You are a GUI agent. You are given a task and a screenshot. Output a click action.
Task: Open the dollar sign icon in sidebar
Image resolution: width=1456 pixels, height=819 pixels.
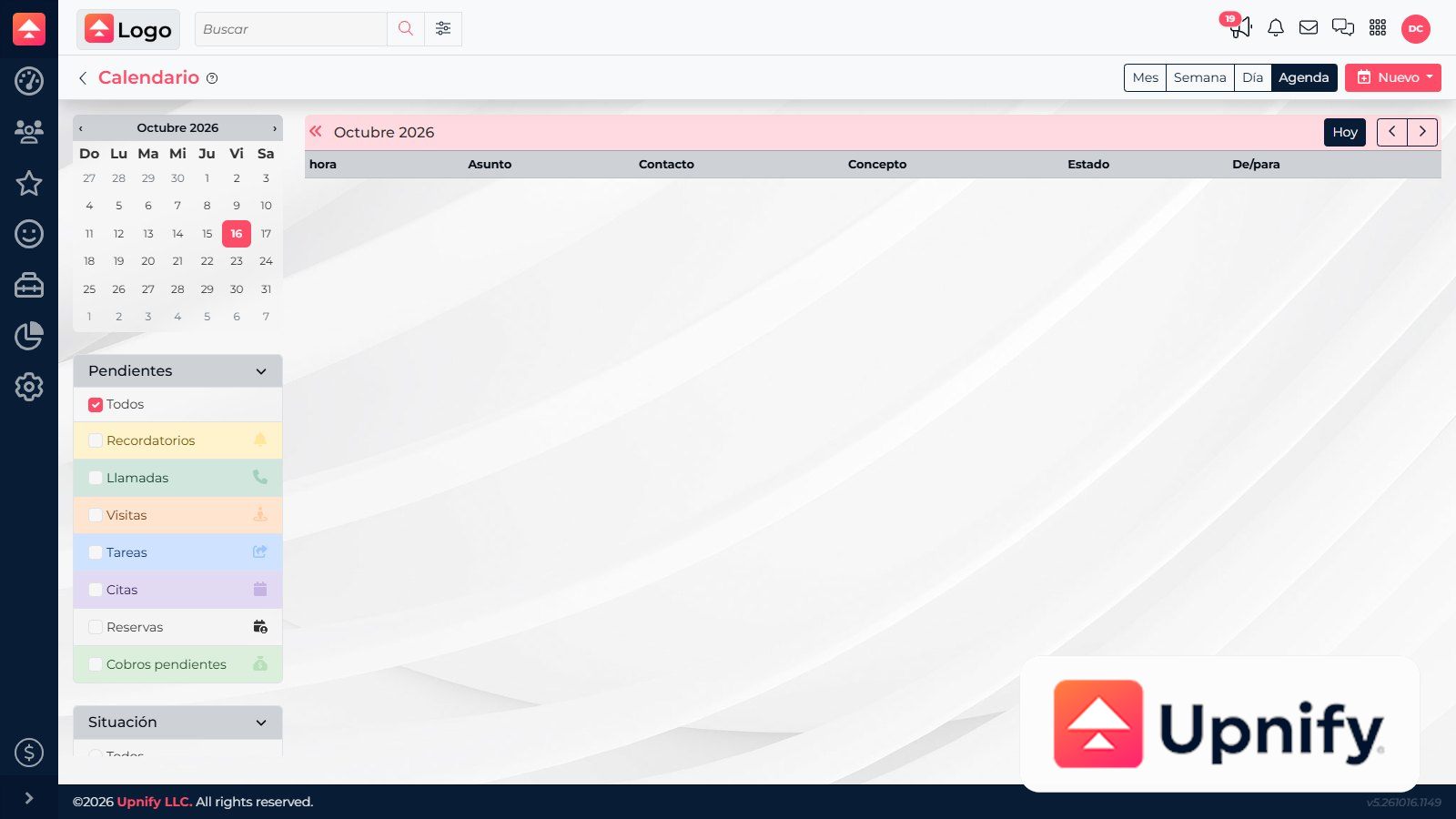[29, 753]
